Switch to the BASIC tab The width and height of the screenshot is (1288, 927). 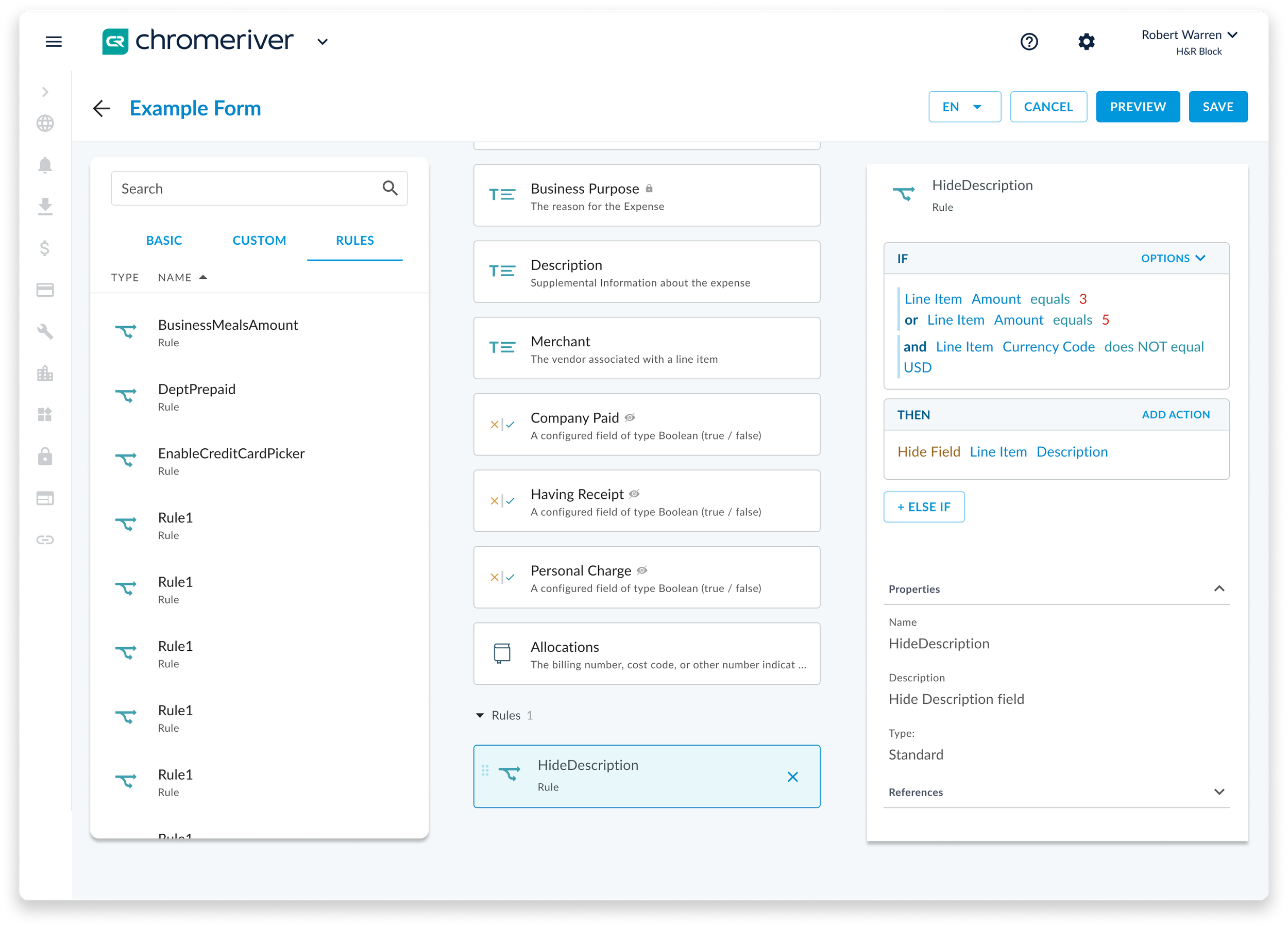[x=163, y=240]
